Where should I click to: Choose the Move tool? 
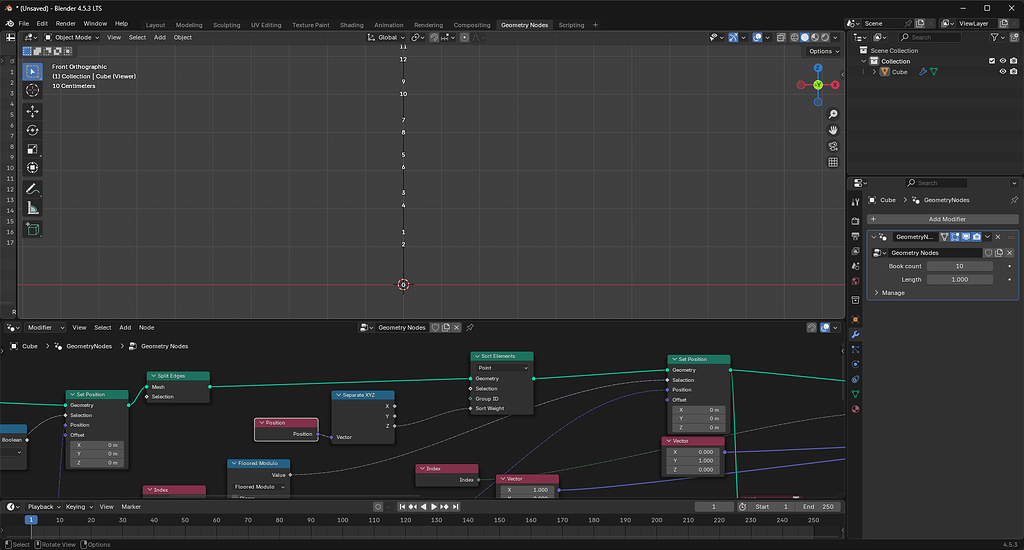click(x=32, y=112)
